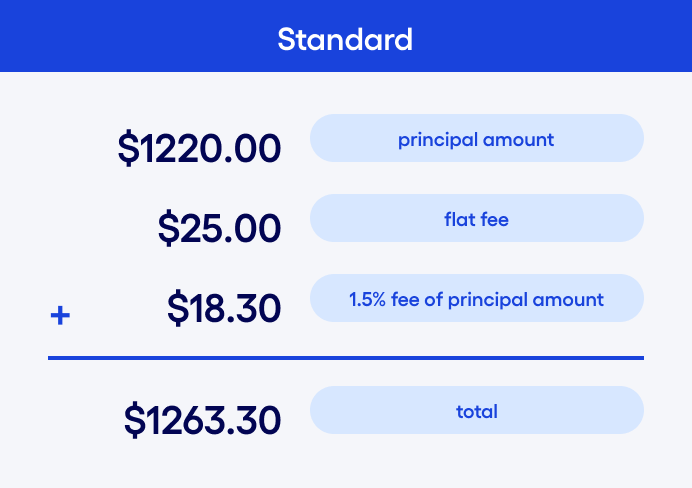The width and height of the screenshot is (692, 488).
Task: Select the total label pill
Action: click(x=476, y=411)
